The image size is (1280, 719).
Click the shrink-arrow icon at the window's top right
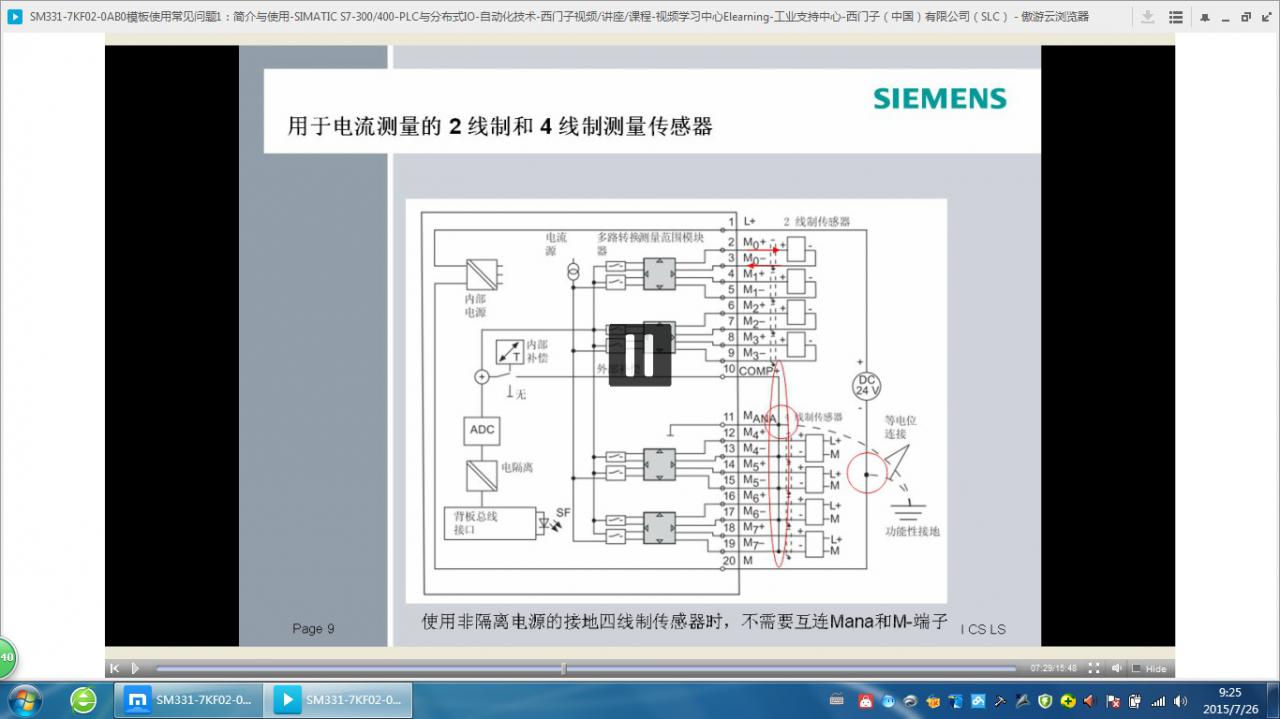coord(1265,17)
